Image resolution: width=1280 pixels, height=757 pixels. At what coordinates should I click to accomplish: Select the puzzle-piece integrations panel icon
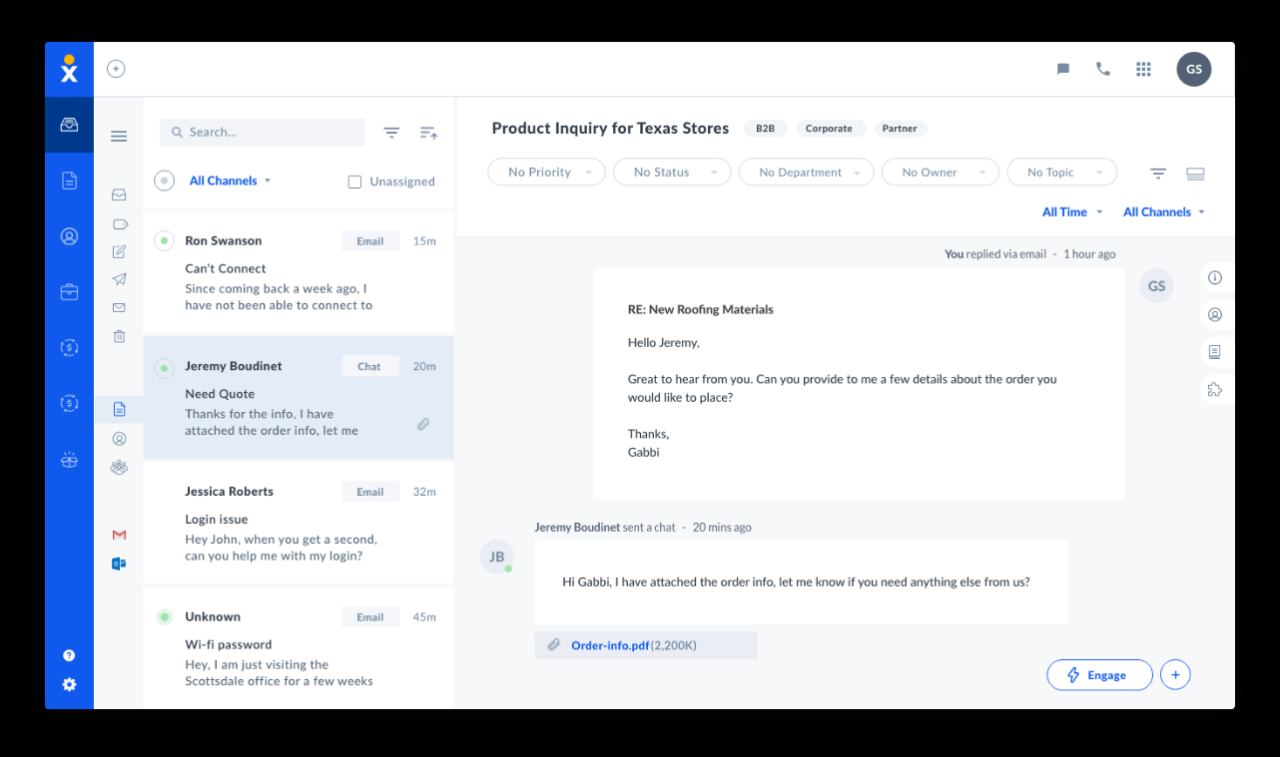tap(1215, 389)
